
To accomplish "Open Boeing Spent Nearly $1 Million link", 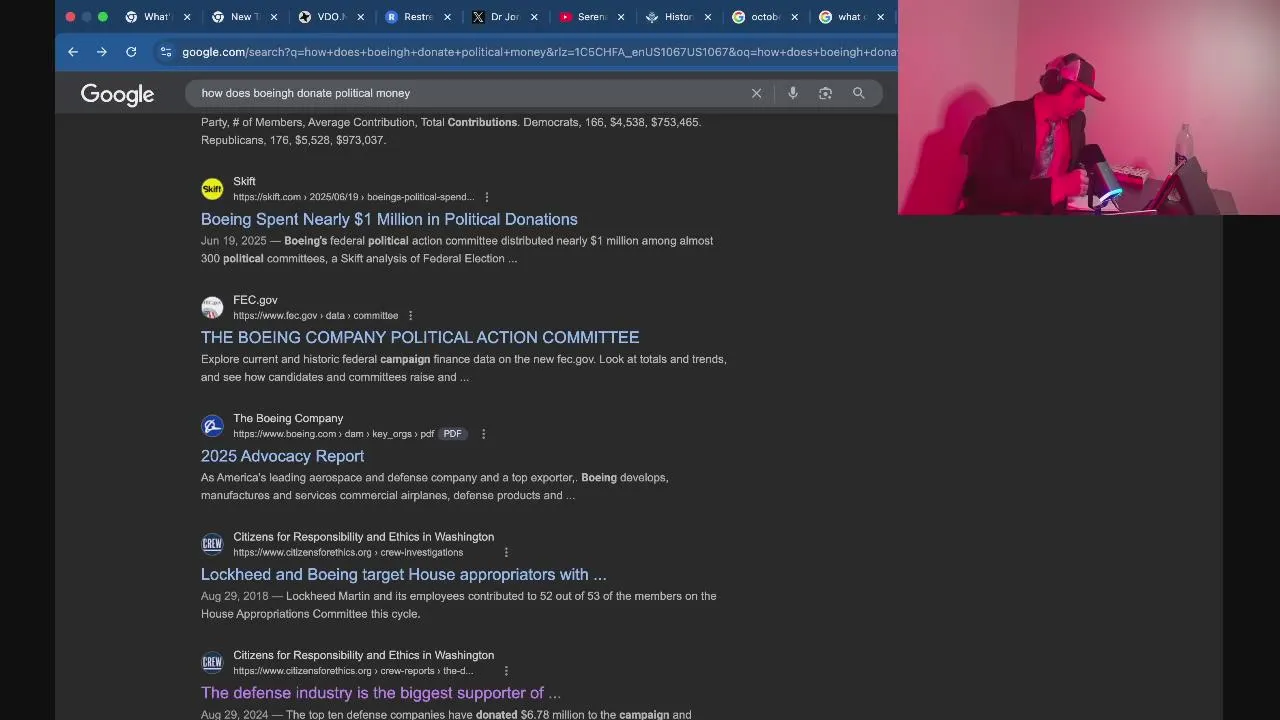I will coord(389,219).
